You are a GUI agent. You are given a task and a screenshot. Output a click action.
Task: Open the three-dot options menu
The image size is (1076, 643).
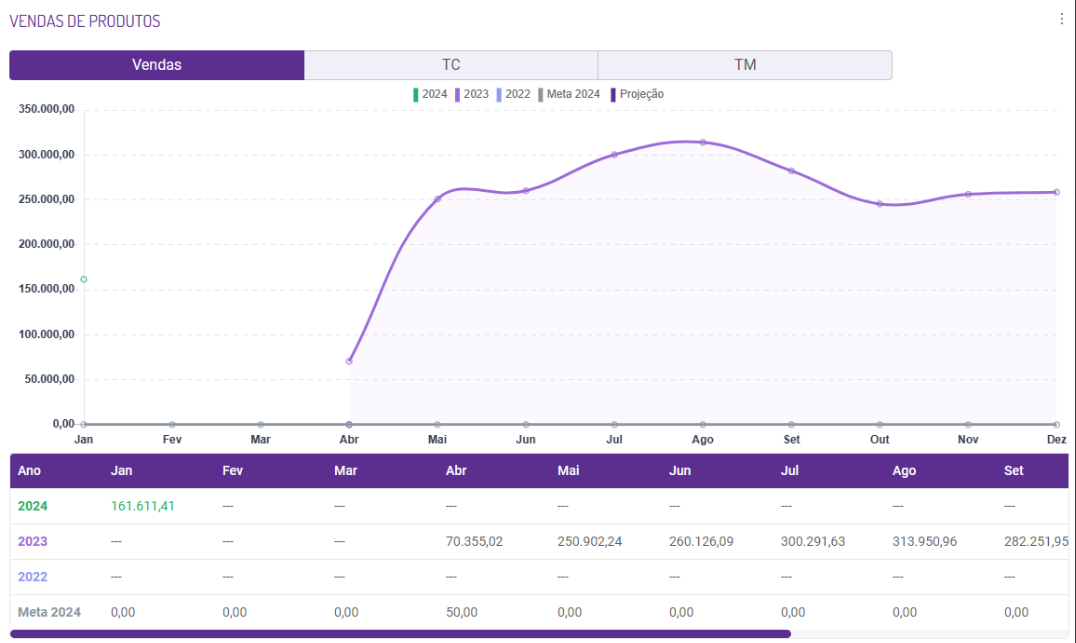tap(1061, 19)
